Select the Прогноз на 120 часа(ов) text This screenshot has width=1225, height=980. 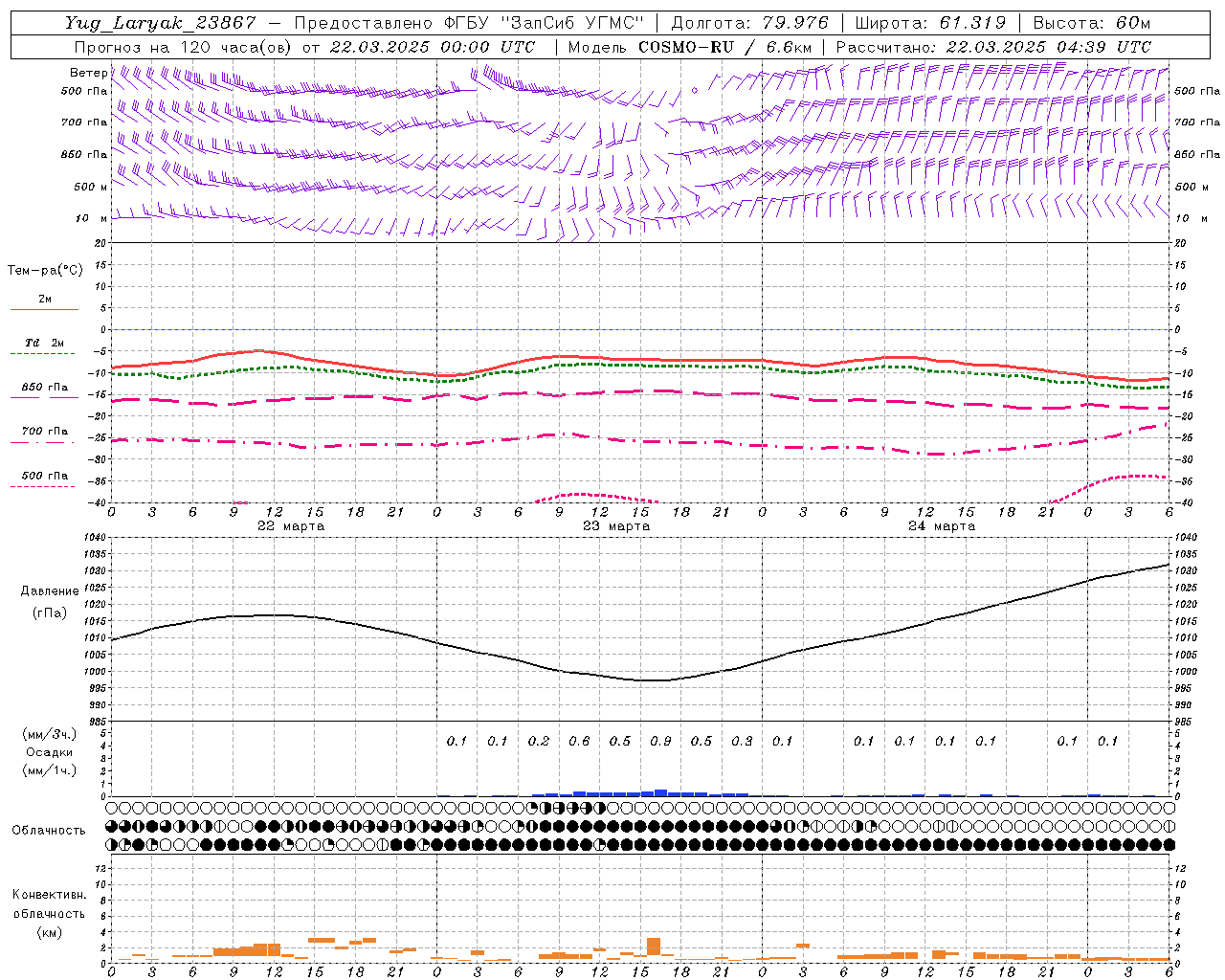click(183, 47)
